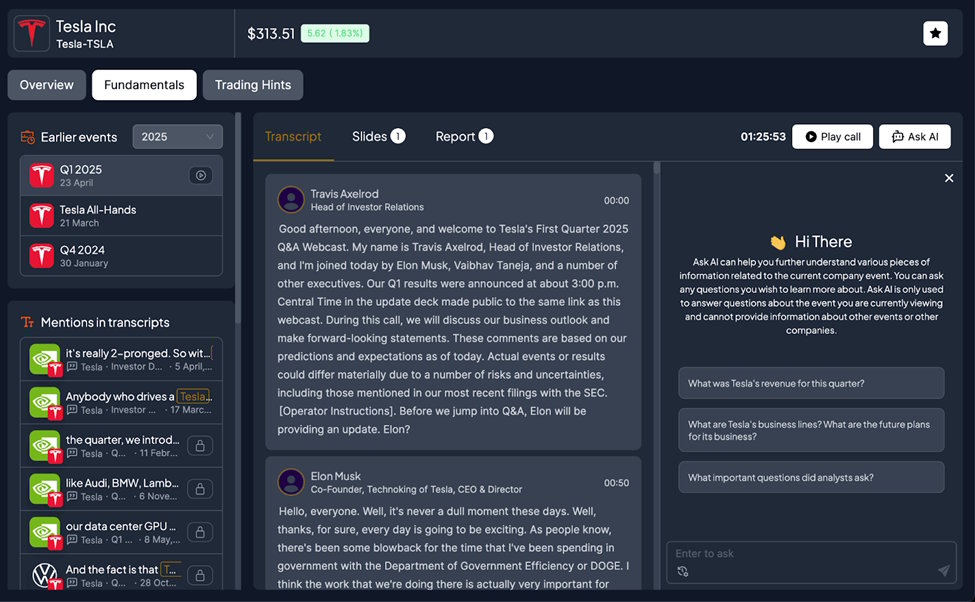The height and width of the screenshot is (602, 975).
Task: Click the Play call button
Action: click(831, 136)
